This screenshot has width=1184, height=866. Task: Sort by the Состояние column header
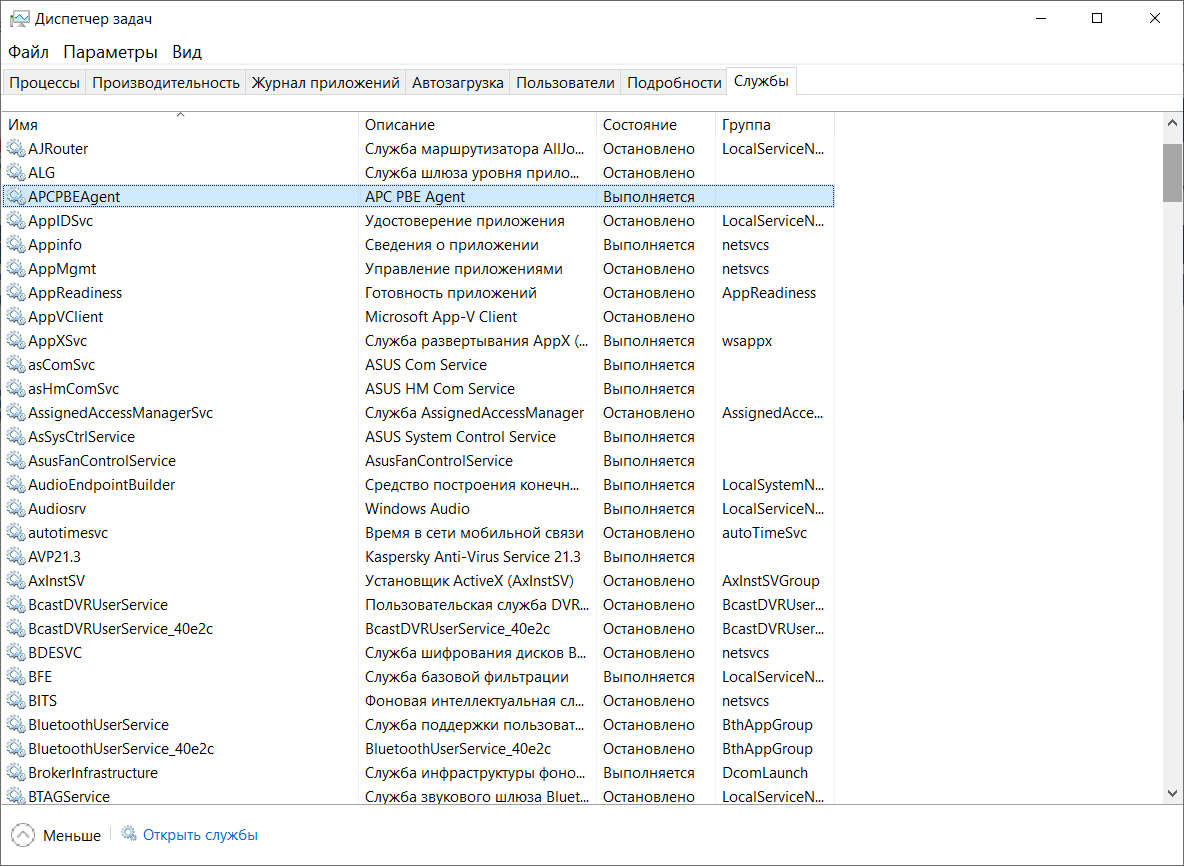pos(640,125)
